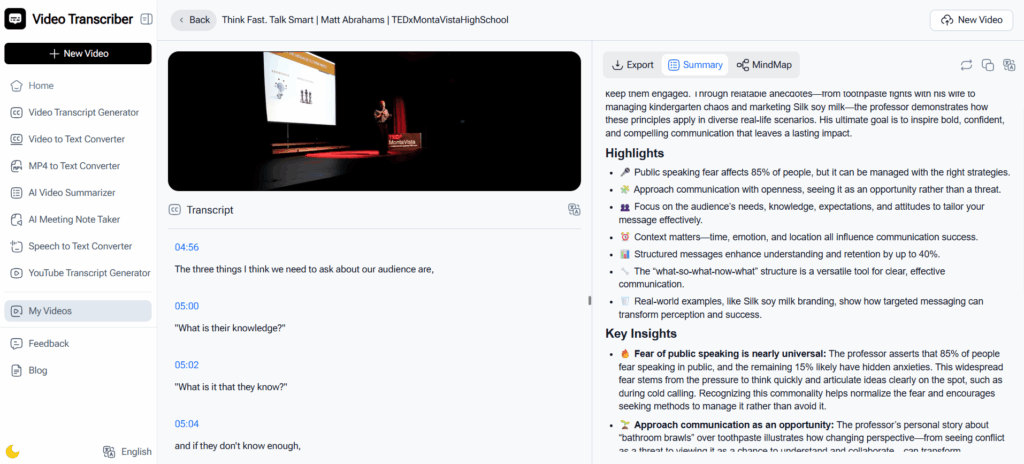Jump to timestamp 05:00
This screenshot has height=464, width=1024.
click(187, 307)
